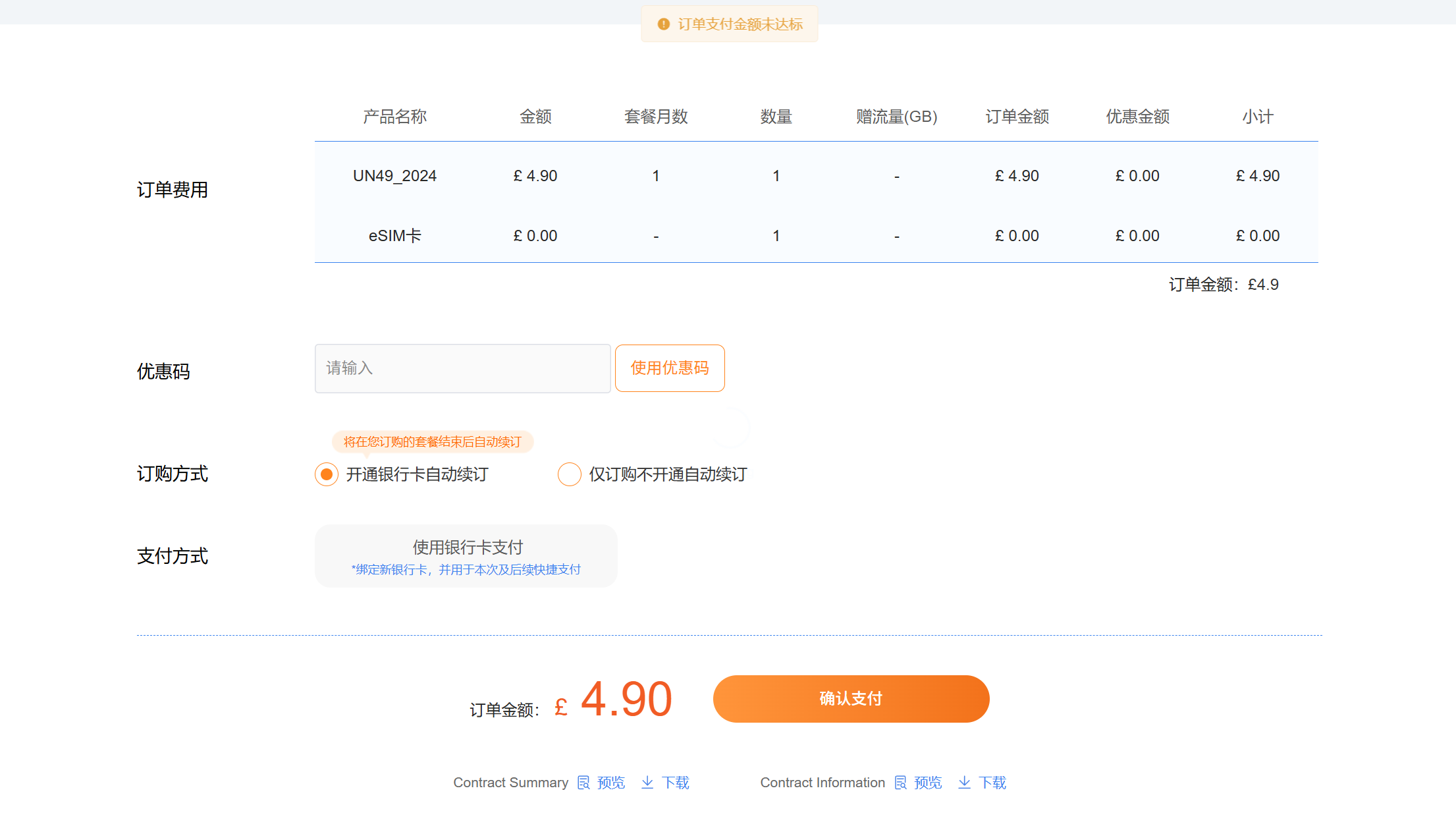This screenshot has height=834, width=1456.
Task: Click the Contract Summary label
Action: pyautogui.click(x=511, y=783)
